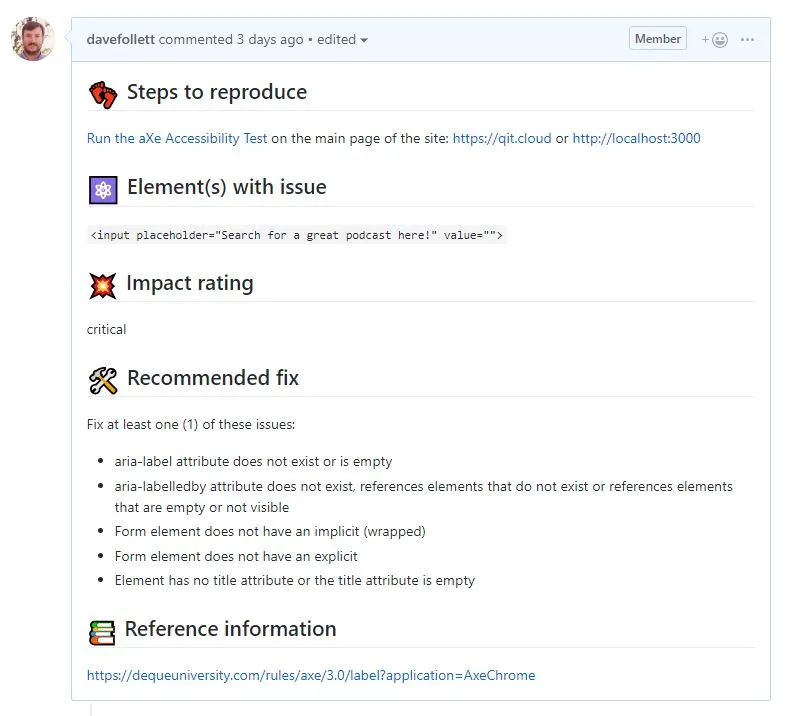Click the collision emoji beside Impact rating
The width and height of the screenshot is (786, 716).
coord(102,285)
